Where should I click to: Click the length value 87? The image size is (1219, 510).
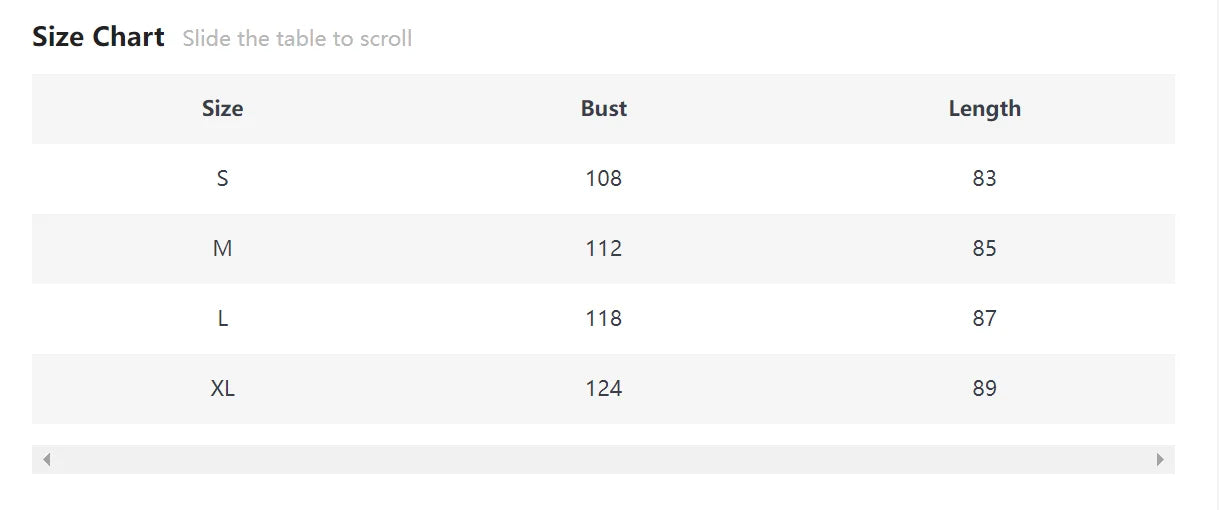pos(985,319)
